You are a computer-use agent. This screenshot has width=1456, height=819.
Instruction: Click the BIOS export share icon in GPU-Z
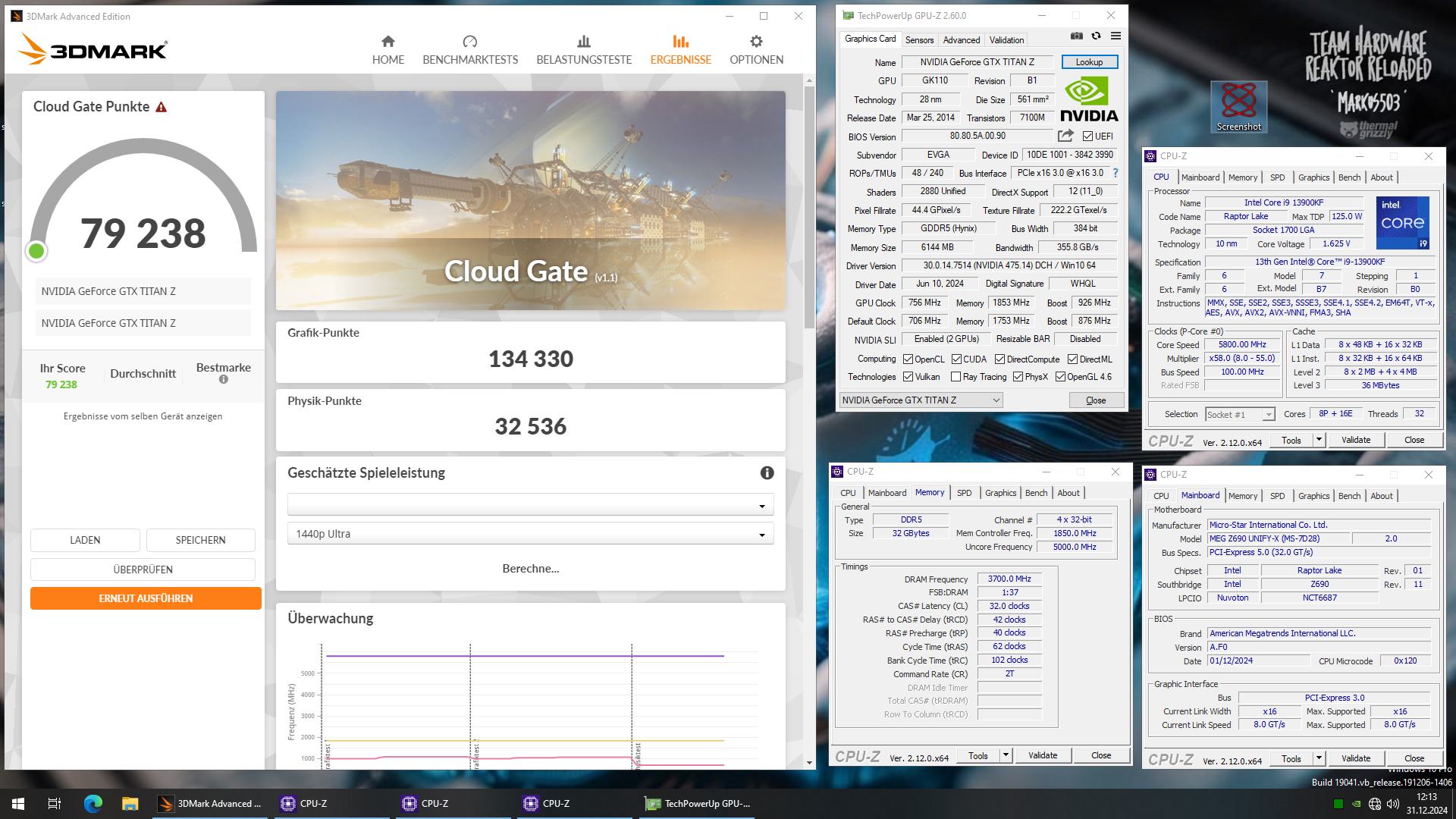[x=1065, y=136]
